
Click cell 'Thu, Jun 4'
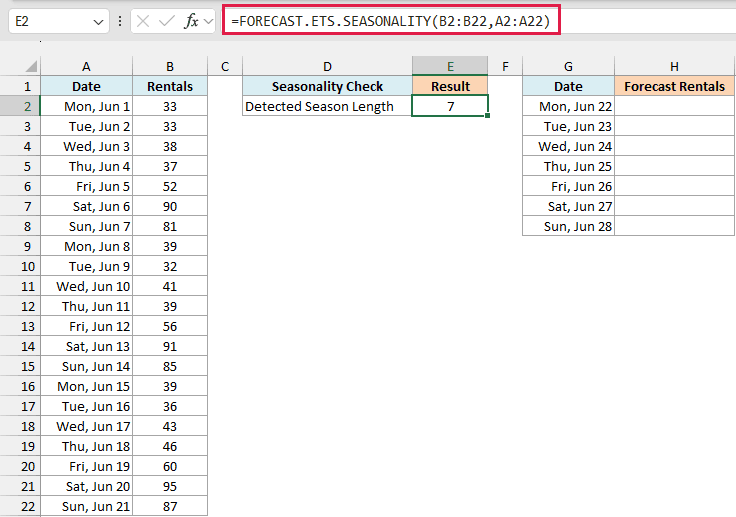pos(86,167)
